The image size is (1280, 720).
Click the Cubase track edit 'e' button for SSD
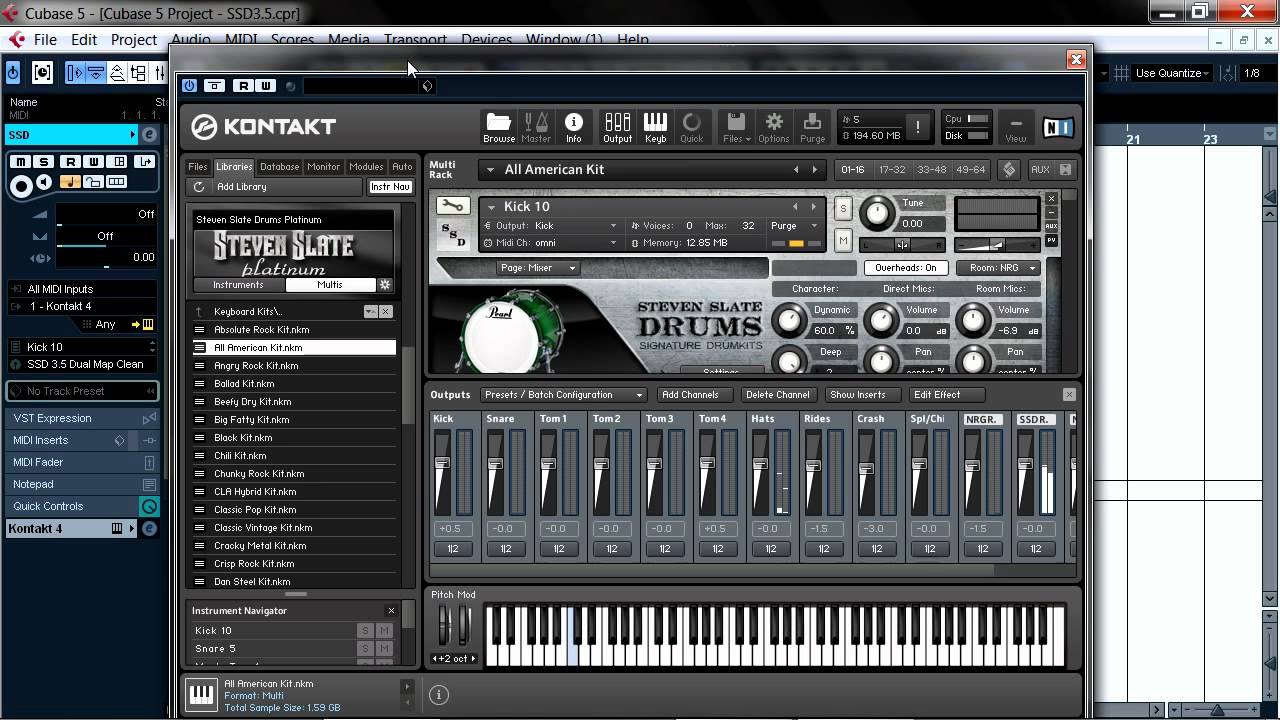pos(149,135)
